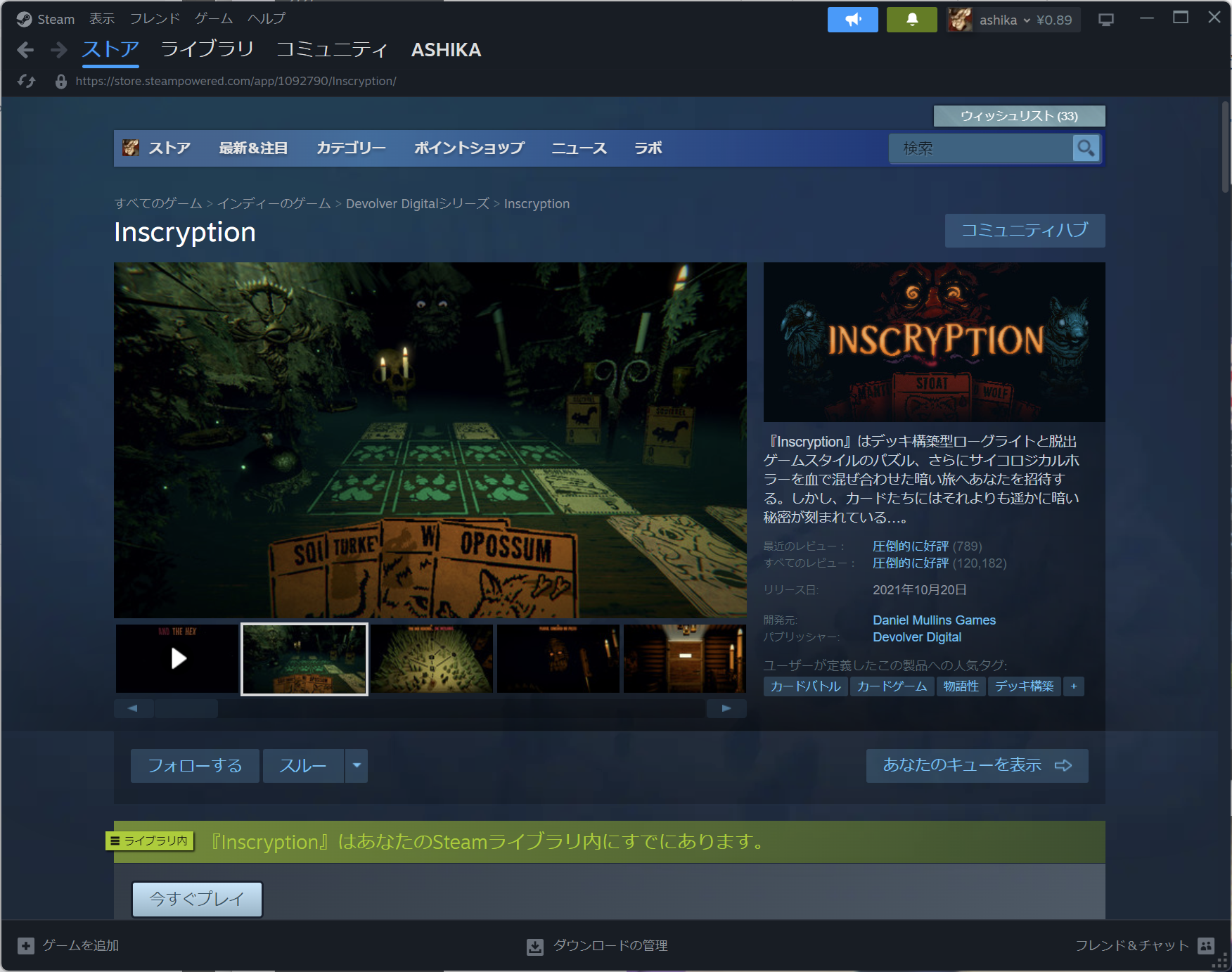Viewport: 1232px width, 972px height.
Task: Open カテゴリー store menu
Action: (351, 148)
